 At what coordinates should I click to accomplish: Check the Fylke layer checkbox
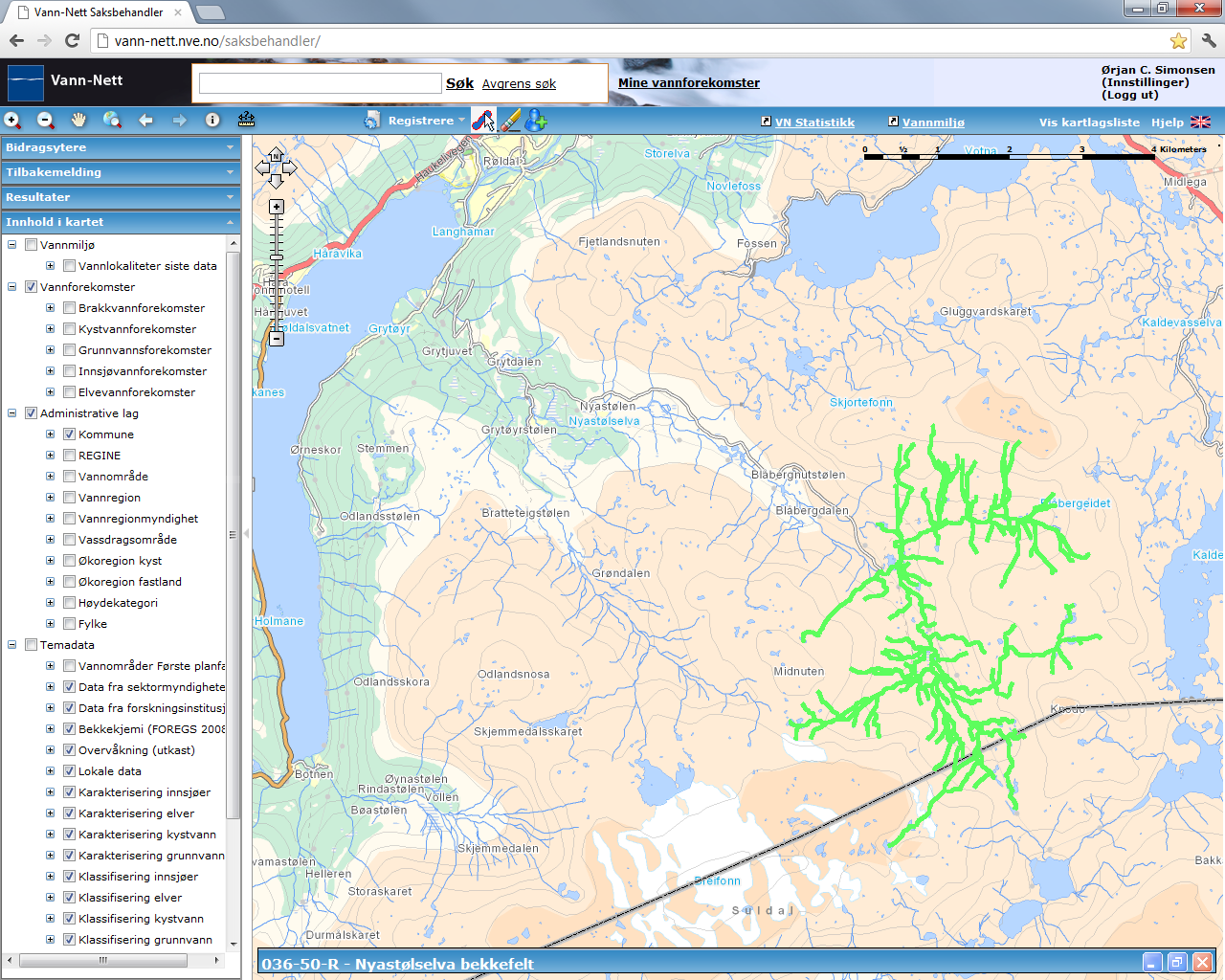click(69, 624)
